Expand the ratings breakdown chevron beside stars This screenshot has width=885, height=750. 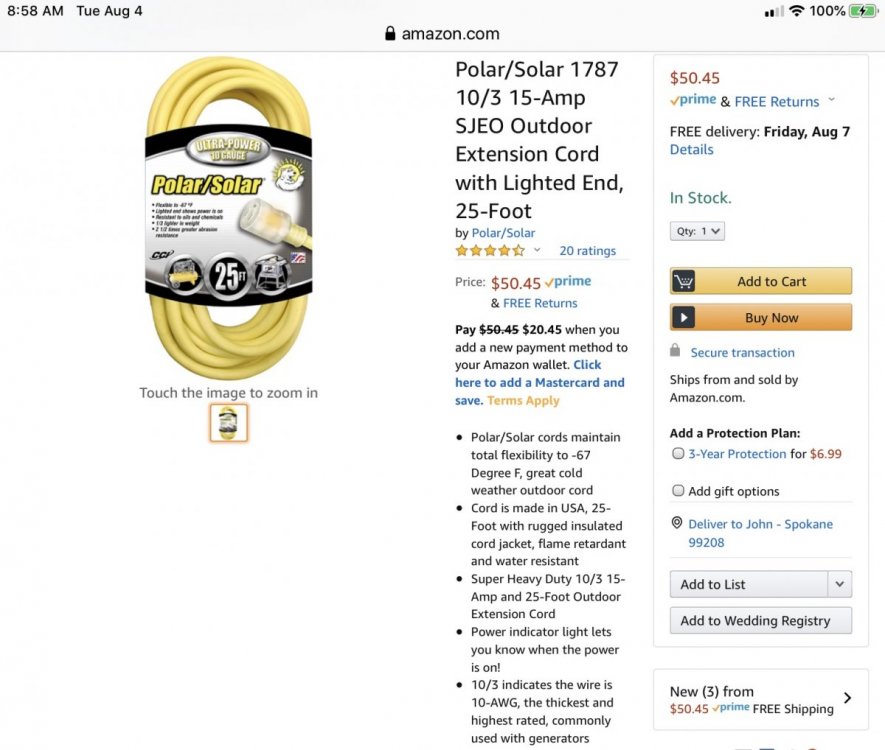(537, 250)
